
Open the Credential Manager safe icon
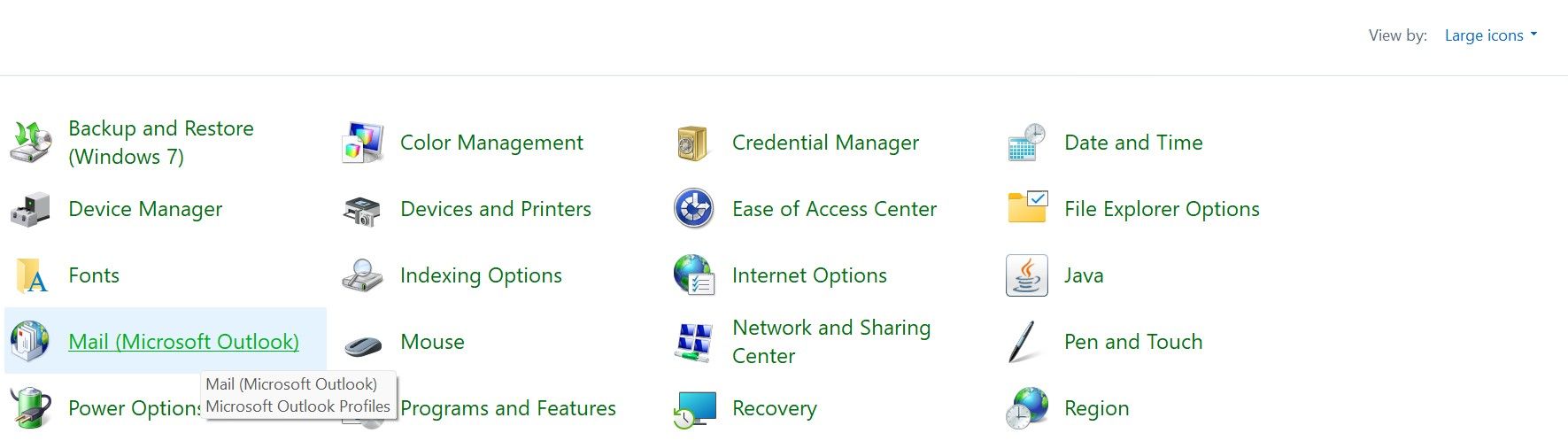click(693, 143)
